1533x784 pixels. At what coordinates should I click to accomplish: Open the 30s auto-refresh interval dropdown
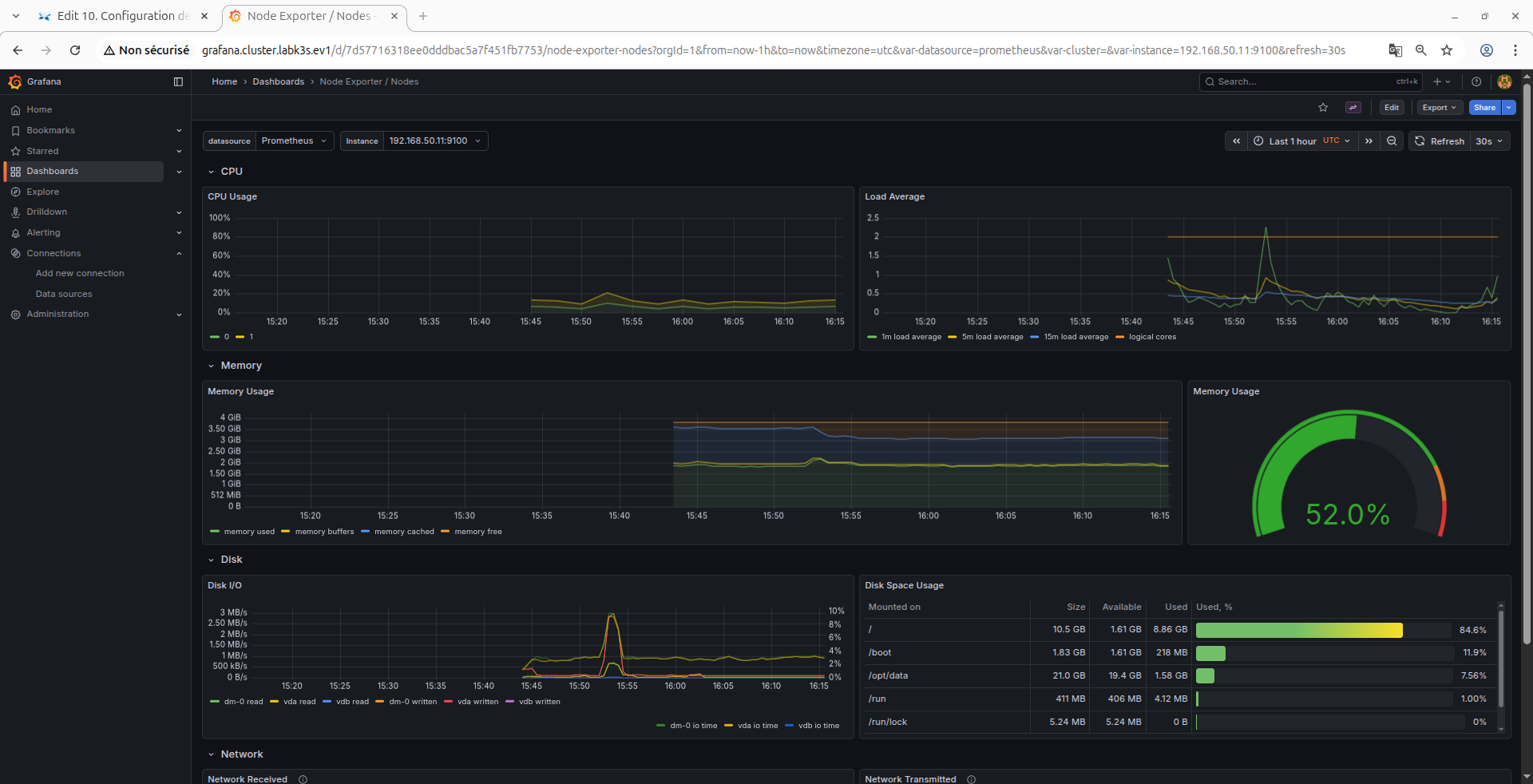point(1490,141)
